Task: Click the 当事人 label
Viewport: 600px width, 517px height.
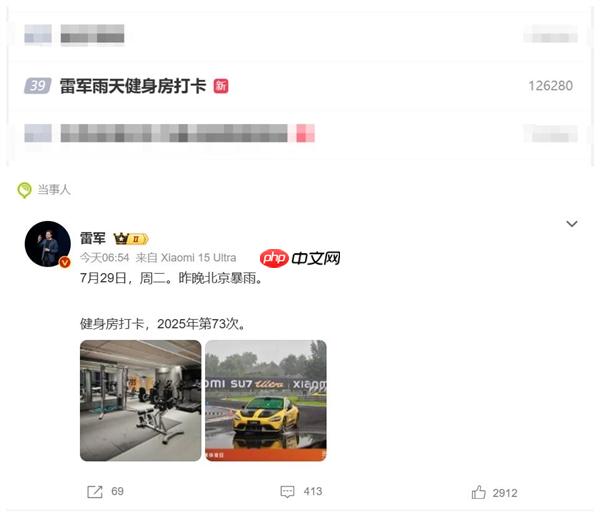Action: 54,189
